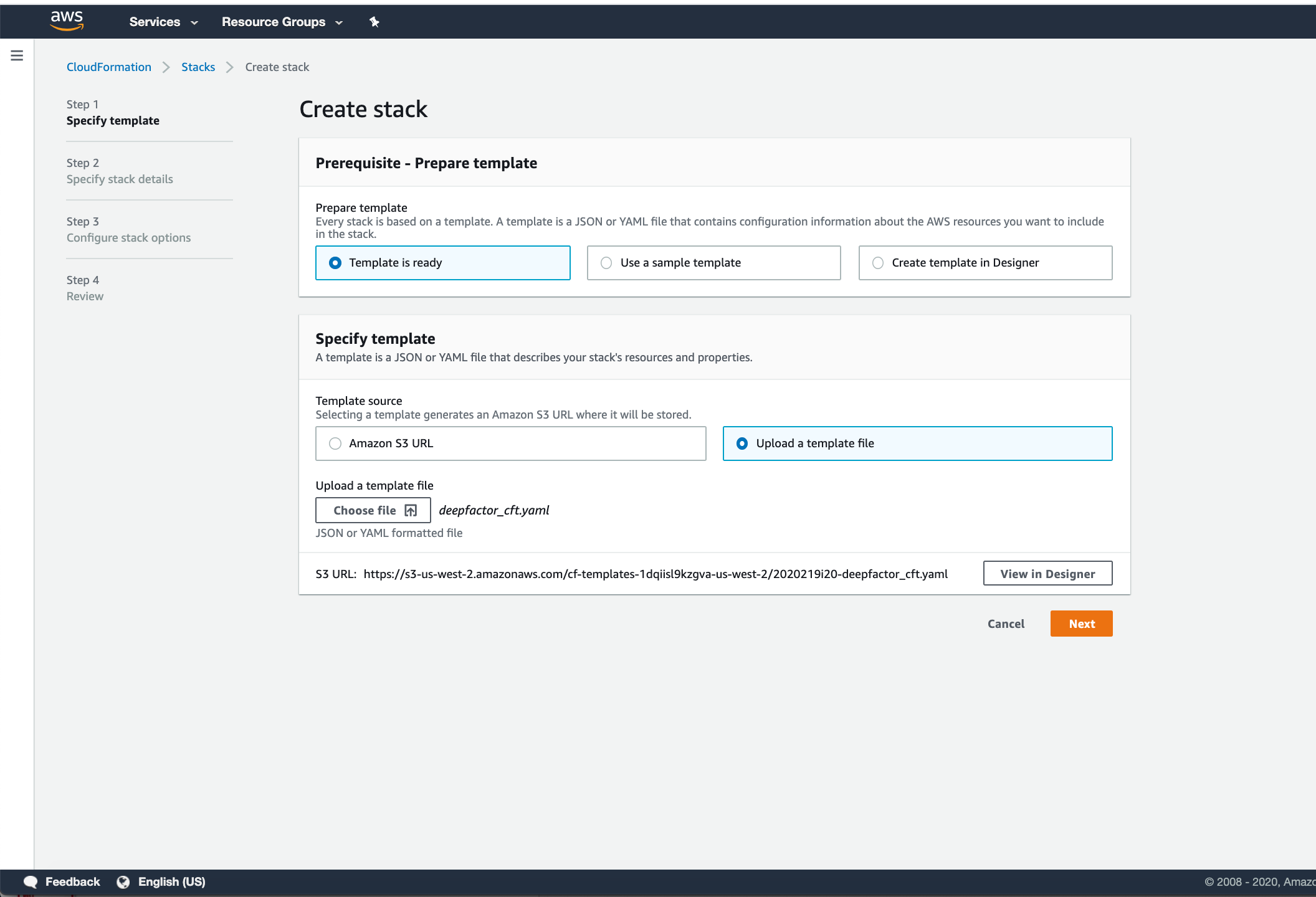The height and width of the screenshot is (897, 1316).
Task: Click the JSON or YAML formatted file hint
Action: click(389, 533)
